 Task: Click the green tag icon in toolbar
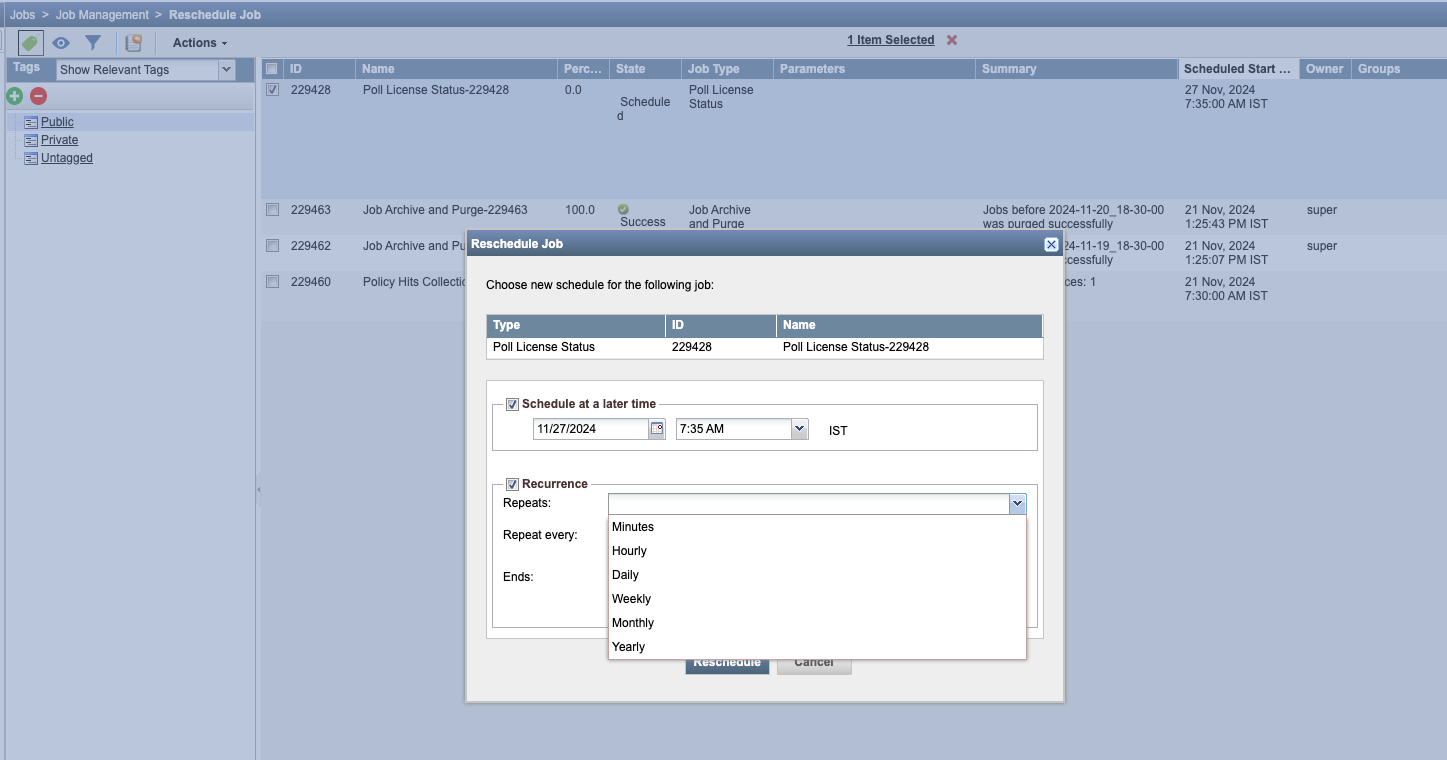(x=30, y=43)
